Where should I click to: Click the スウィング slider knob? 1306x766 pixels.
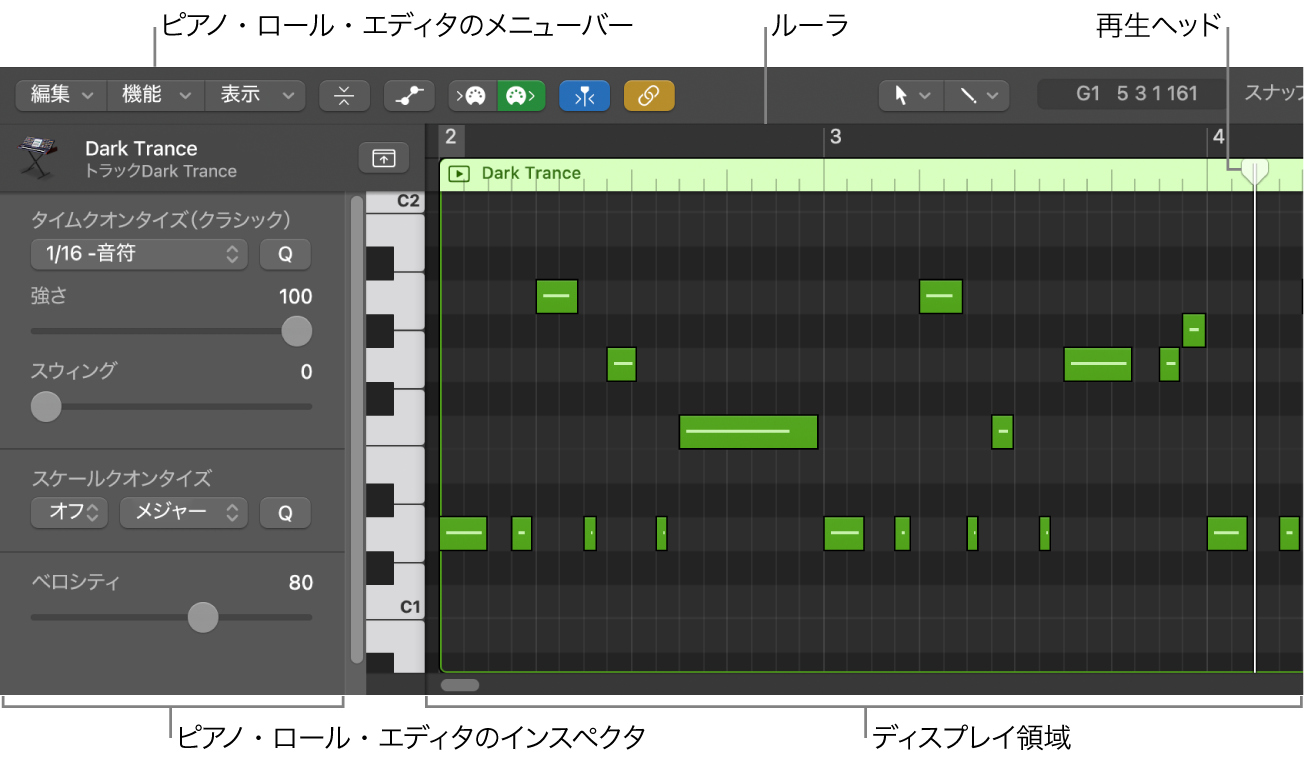click(x=46, y=406)
